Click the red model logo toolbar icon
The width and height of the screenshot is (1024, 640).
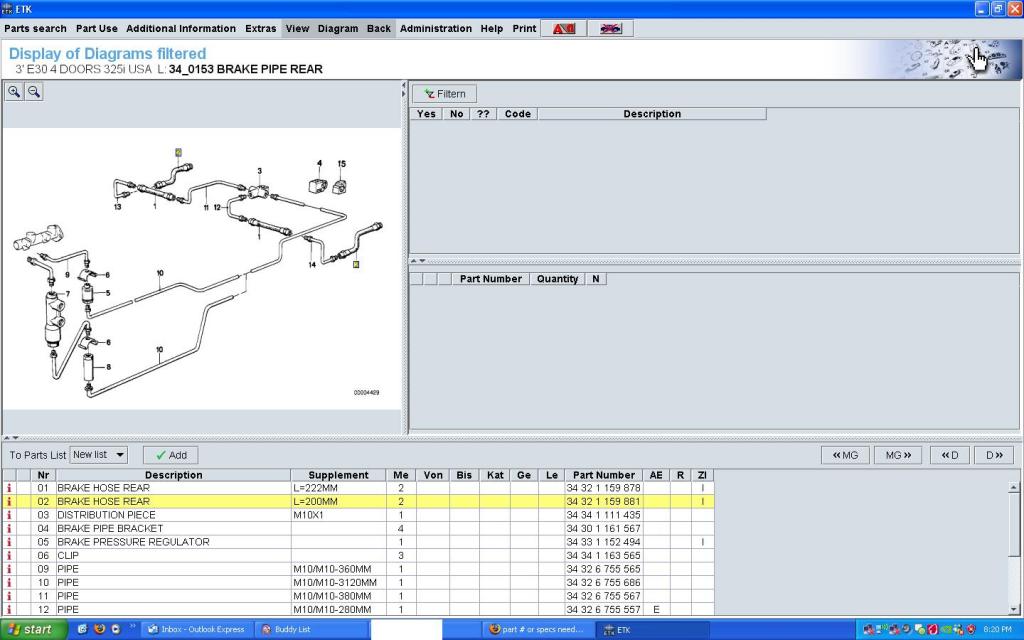click(563, 29)
